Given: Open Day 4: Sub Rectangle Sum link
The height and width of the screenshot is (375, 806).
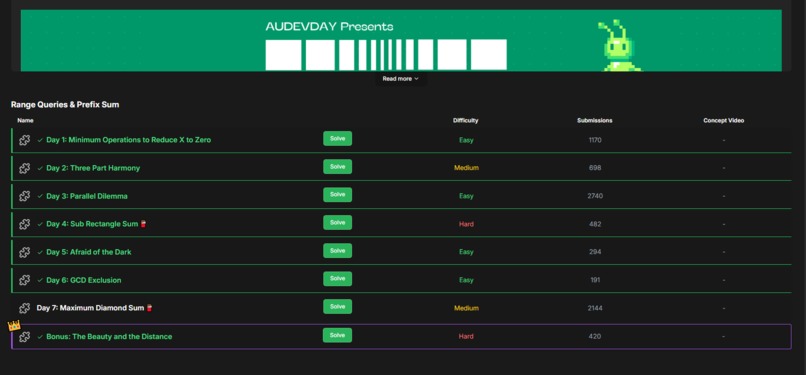Looking at the screenshot, I should coord(92,224).
